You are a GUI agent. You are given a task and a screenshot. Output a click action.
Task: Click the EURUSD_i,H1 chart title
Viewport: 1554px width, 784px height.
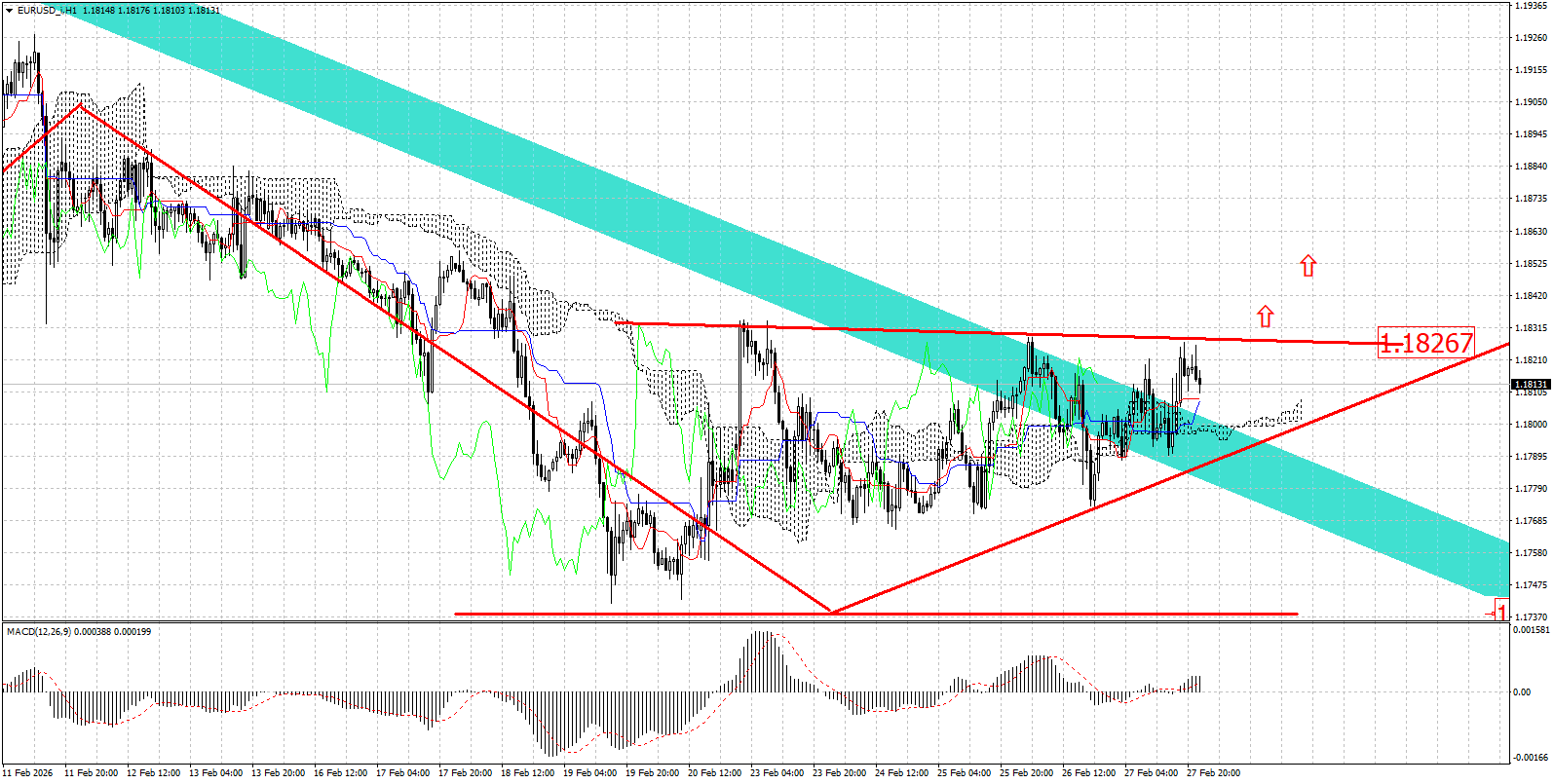tap(47, 11)
